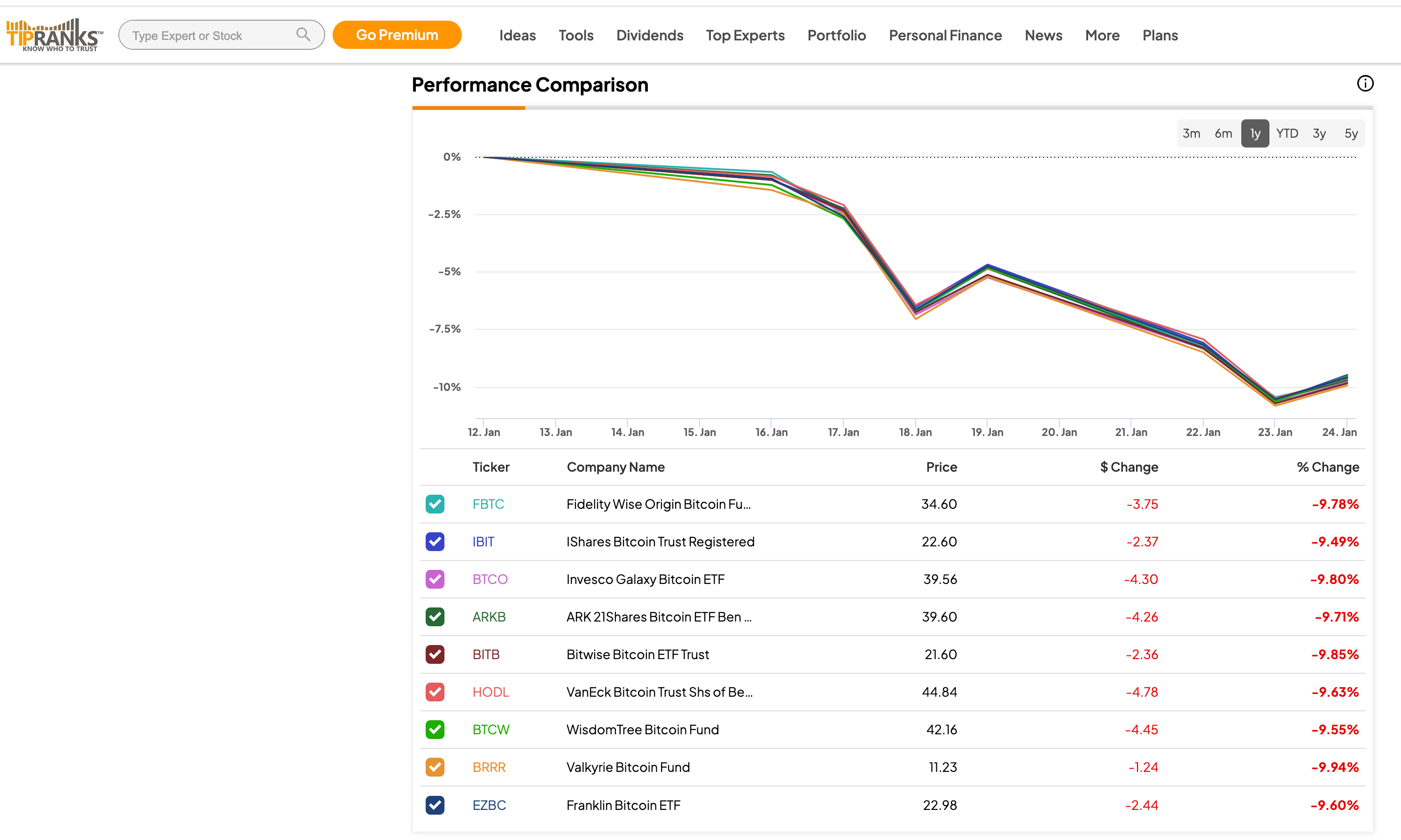
Task: Open the Portfolio menu
Action: click(x=837, y=36)
